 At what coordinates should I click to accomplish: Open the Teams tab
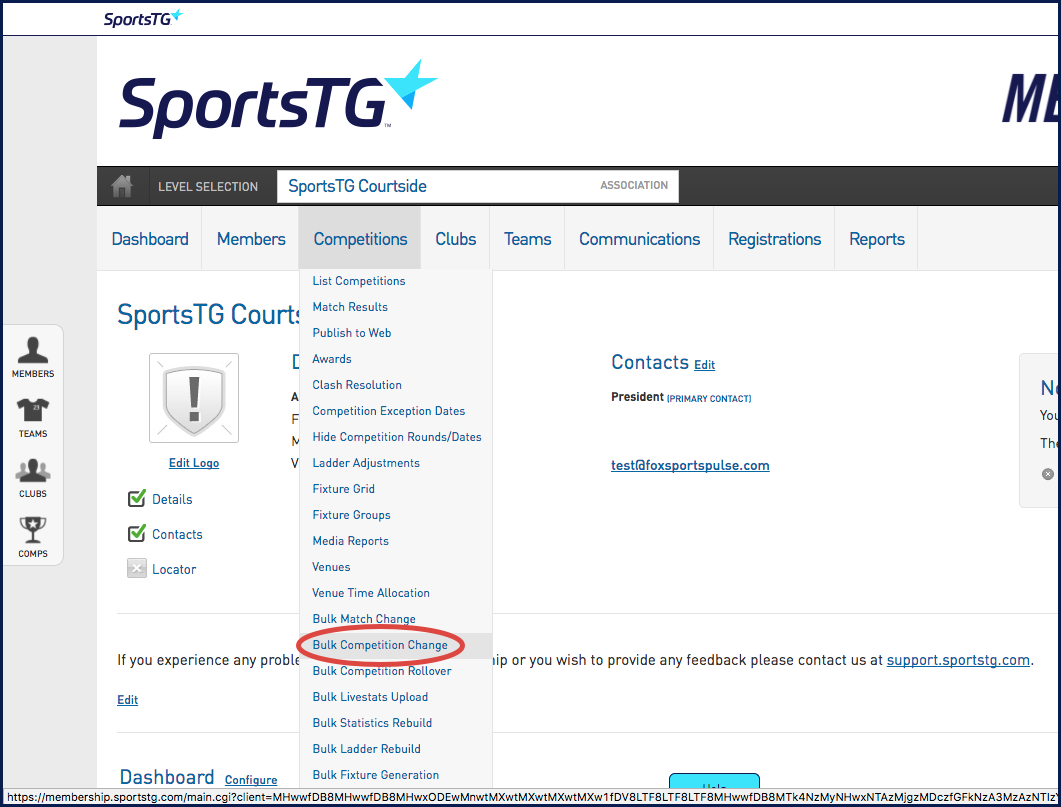527,239
